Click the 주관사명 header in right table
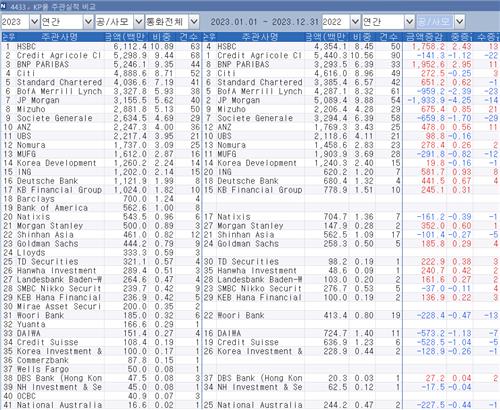 point(260,37)
